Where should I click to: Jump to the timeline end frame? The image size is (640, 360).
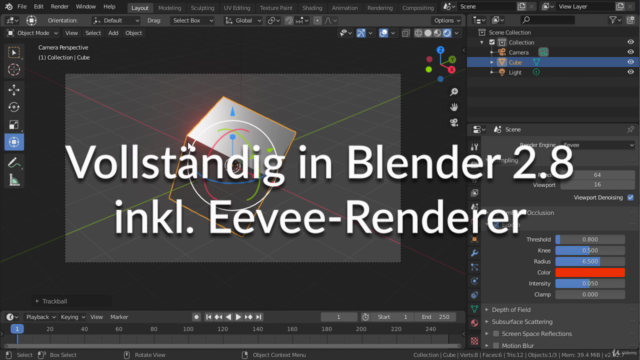[x=259, y=317]
